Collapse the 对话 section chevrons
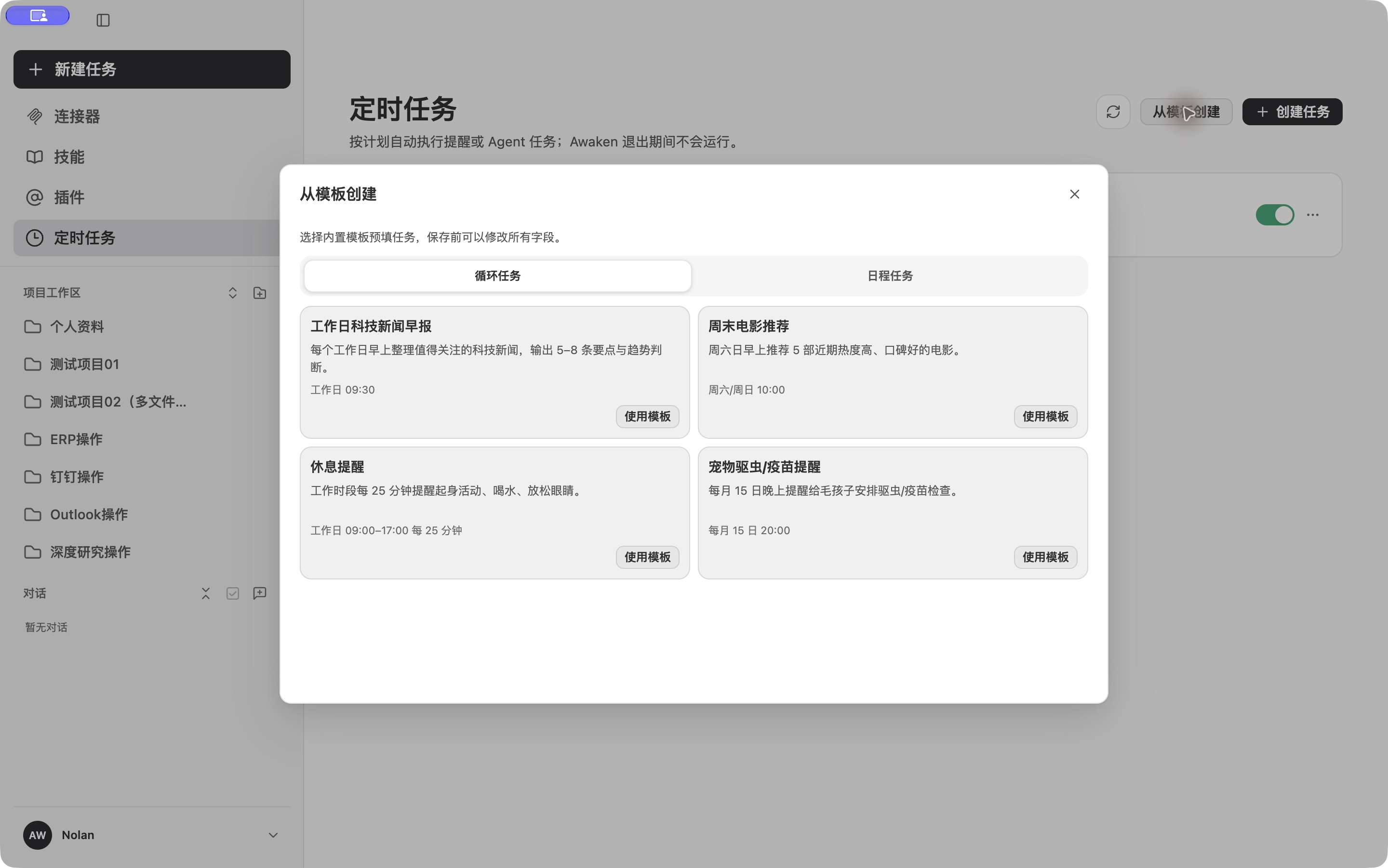The height and width of the screenshot is (868, 1388). click(206, 593)
